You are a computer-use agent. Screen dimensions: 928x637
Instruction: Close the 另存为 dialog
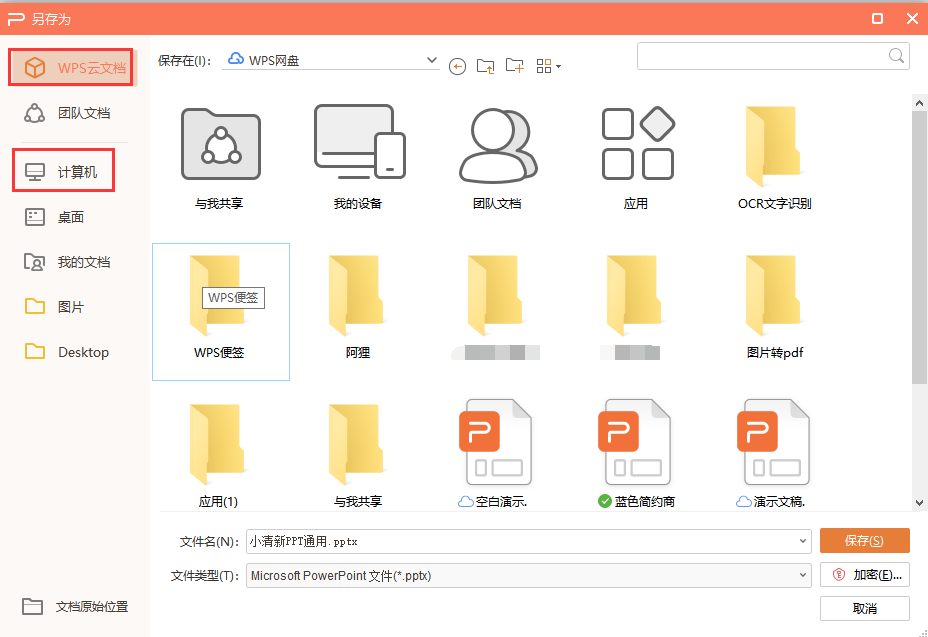click(x=912, y=19)
